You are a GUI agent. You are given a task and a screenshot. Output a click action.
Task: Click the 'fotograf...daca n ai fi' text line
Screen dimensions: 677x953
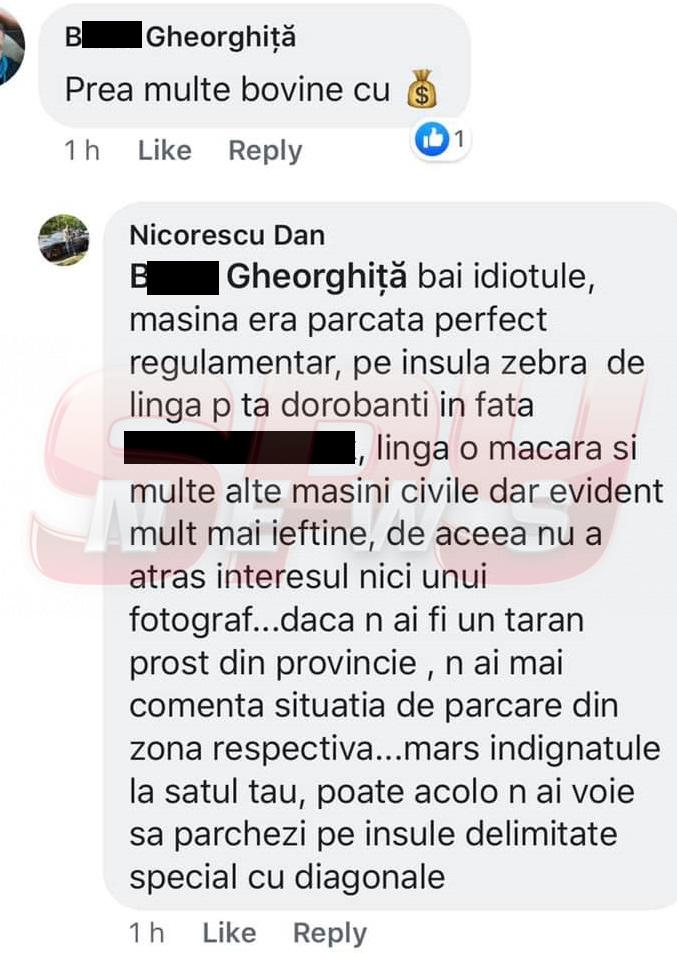click(x=356, y=621)
